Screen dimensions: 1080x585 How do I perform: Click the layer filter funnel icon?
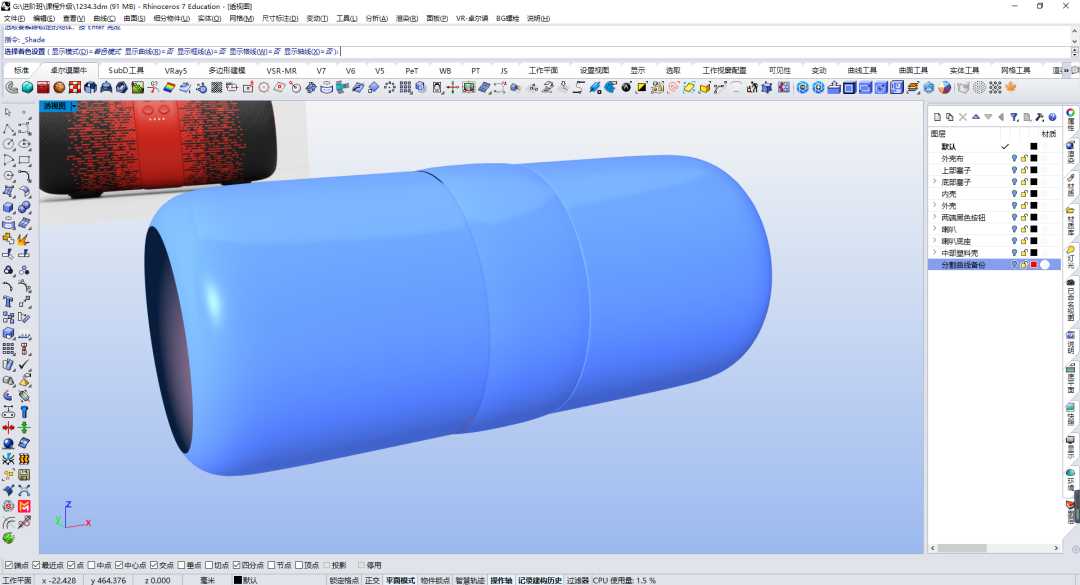click(x=1014, y=117)
